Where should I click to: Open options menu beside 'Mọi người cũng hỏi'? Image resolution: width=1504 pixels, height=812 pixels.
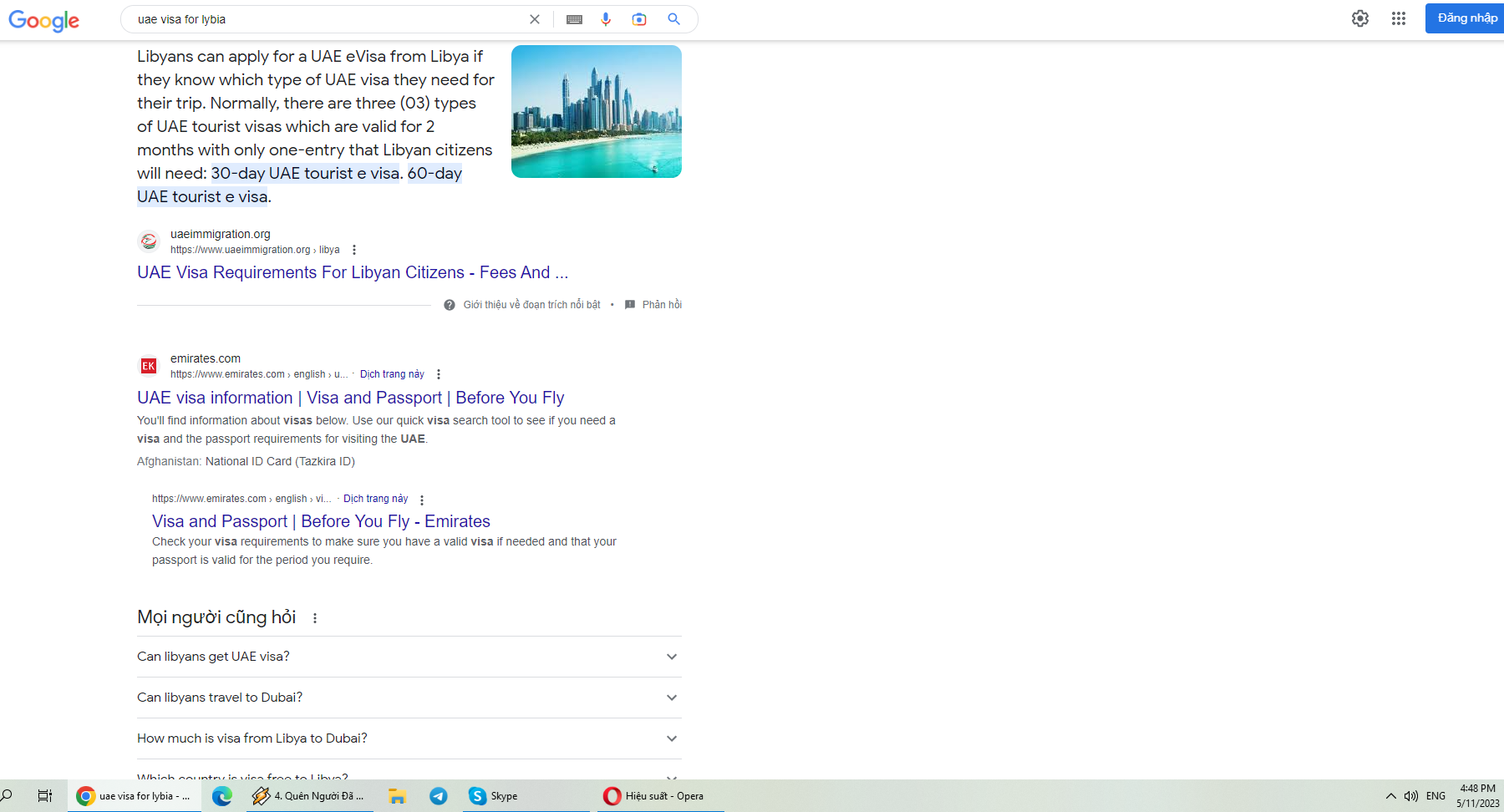pyautogui.click(x=315, y=618)
